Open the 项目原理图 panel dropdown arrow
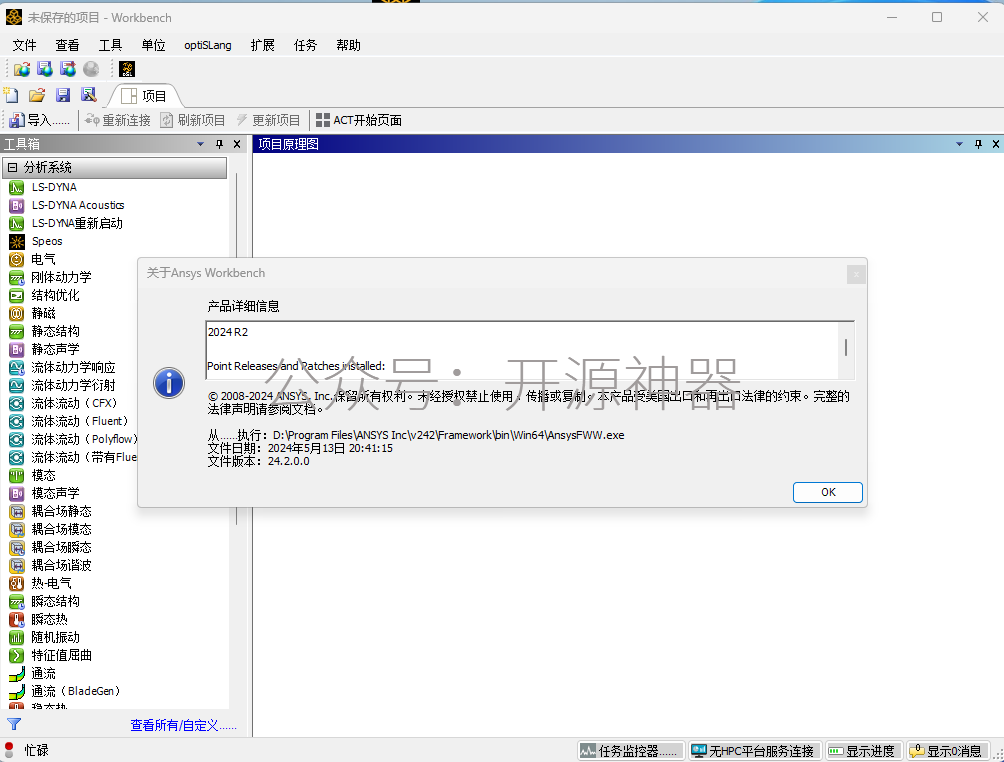This screenshot has width=1004, height=762. click(x=959, y=144)
